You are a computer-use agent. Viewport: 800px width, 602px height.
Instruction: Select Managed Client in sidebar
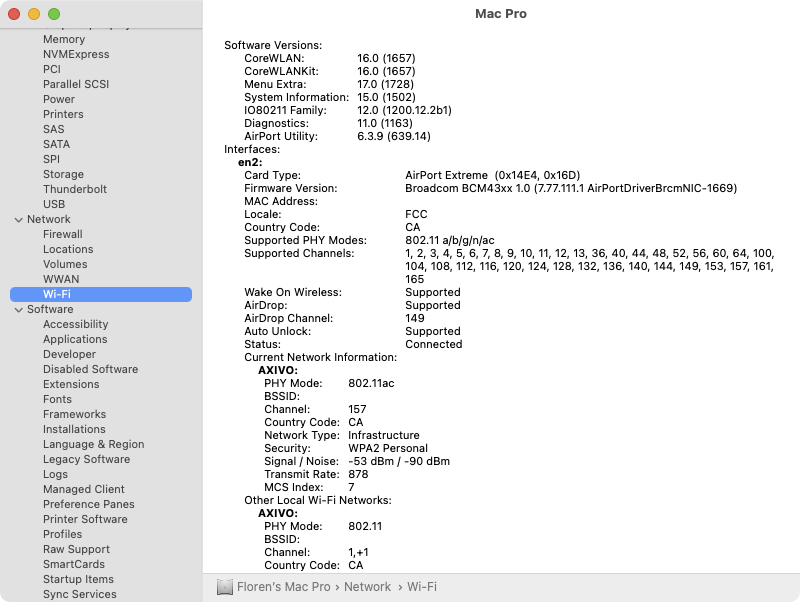(x=84, y=489)
